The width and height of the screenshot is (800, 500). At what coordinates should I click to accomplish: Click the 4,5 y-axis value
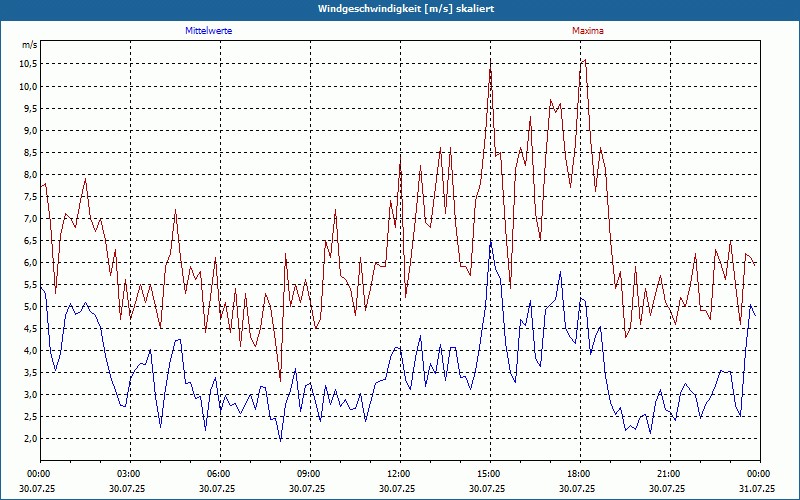pyautogui.click(x=30, y=329)
